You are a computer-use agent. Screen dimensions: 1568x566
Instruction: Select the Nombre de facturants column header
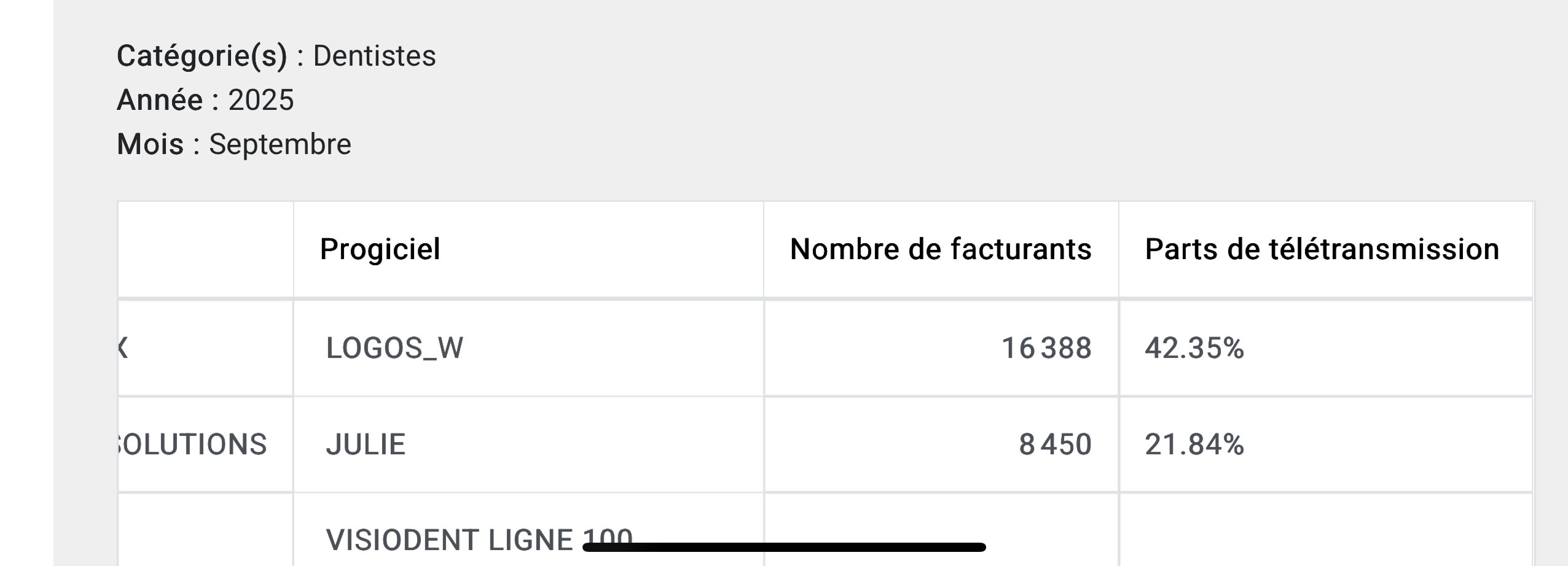point(940,249)
